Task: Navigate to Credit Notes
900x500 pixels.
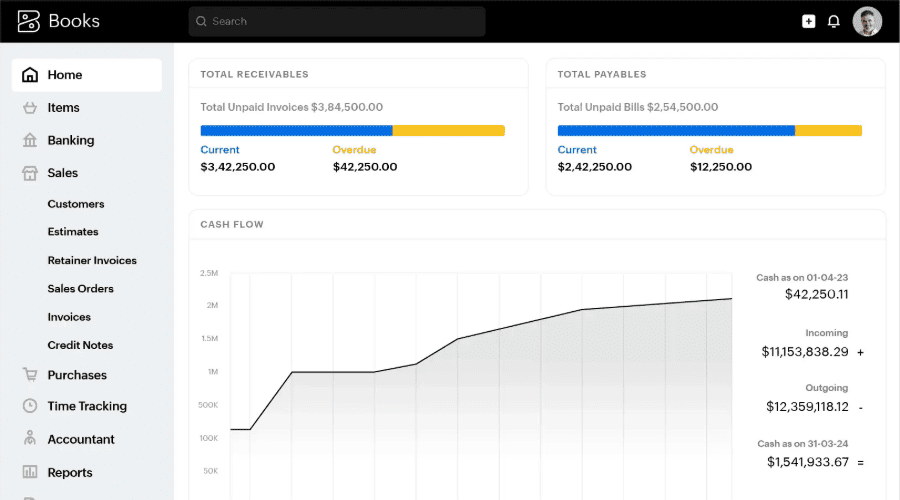Action: click(80, 345)
